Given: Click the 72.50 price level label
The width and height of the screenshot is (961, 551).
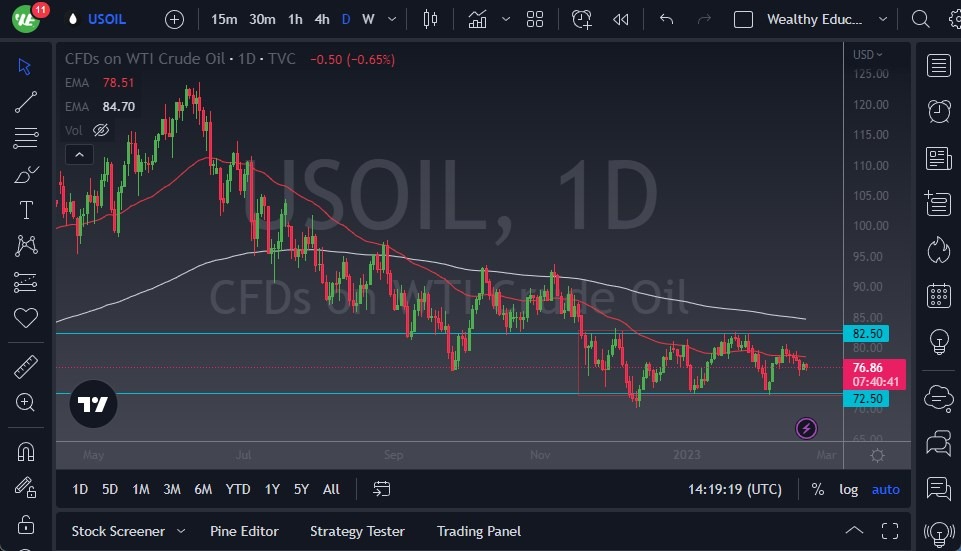Looking at the screenshot, I should (x=867, y=398).
